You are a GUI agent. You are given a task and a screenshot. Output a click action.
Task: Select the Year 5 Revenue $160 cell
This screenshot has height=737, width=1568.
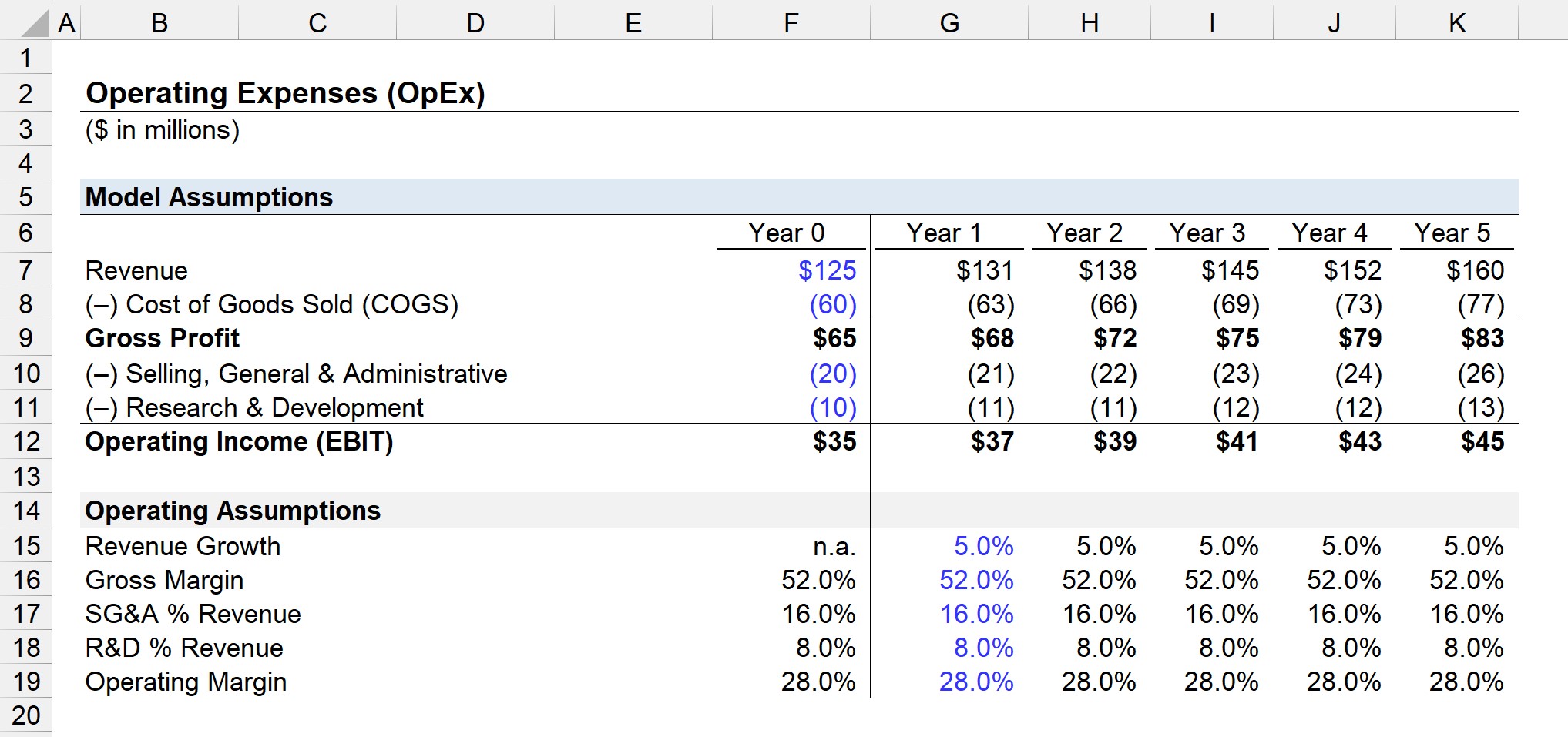1475,270
